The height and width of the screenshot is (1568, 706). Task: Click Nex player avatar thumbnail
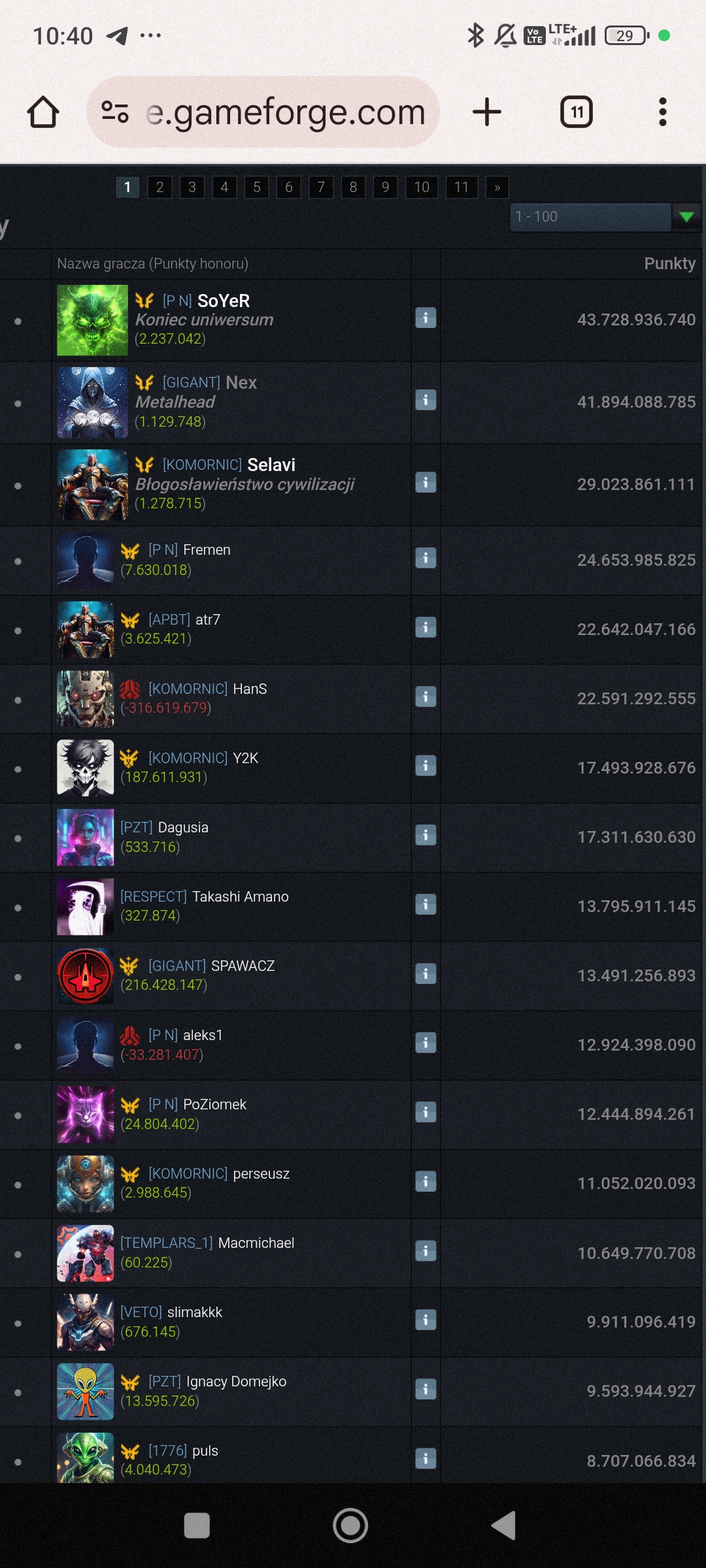pos(92,402)
